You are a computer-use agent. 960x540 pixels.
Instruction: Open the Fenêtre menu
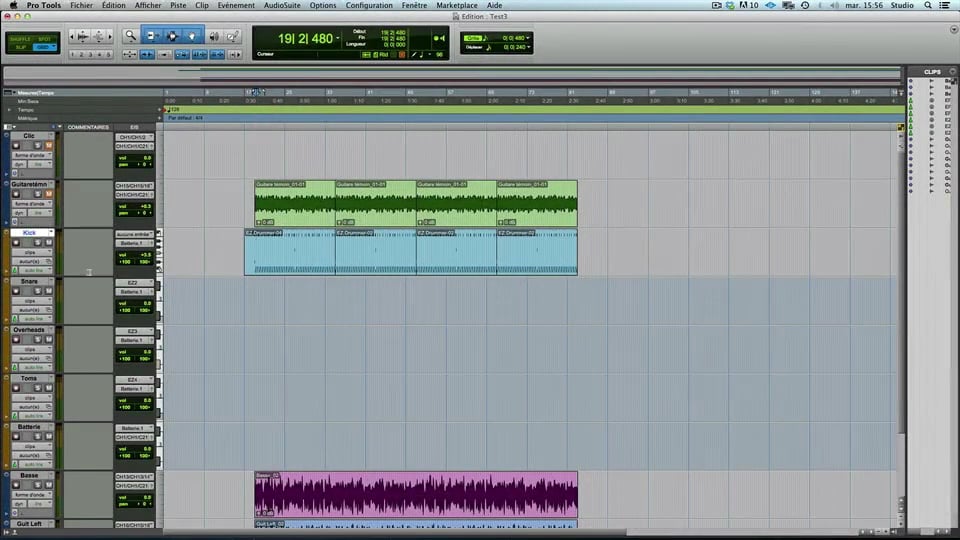point(414,5)
